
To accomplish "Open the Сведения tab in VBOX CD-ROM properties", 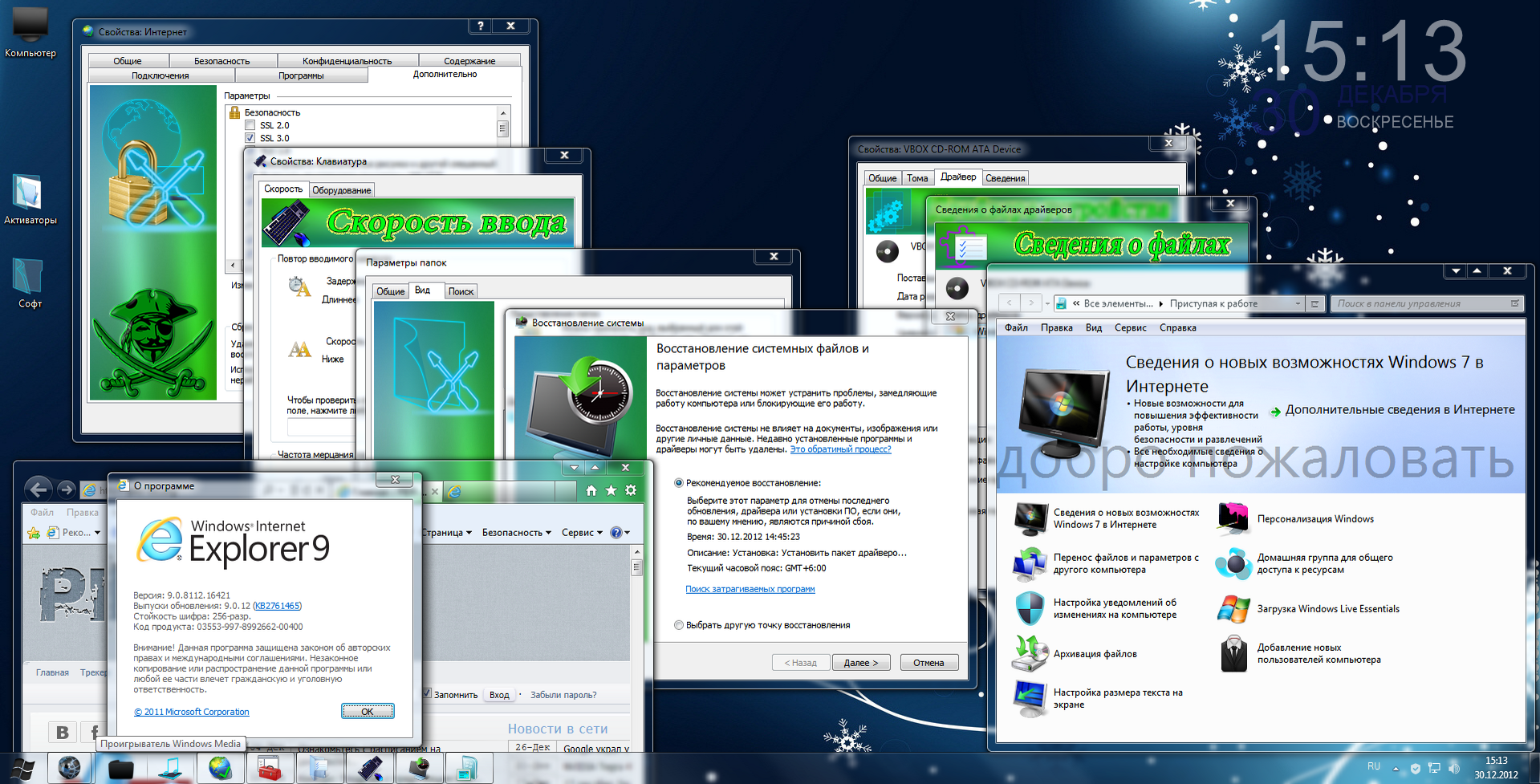I will (x=1006, y=178).
